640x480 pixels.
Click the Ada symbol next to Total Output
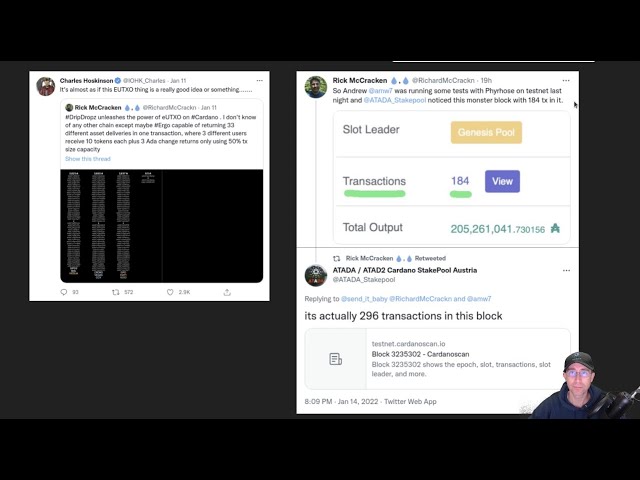pyautogui.click(x=555, y=228)
